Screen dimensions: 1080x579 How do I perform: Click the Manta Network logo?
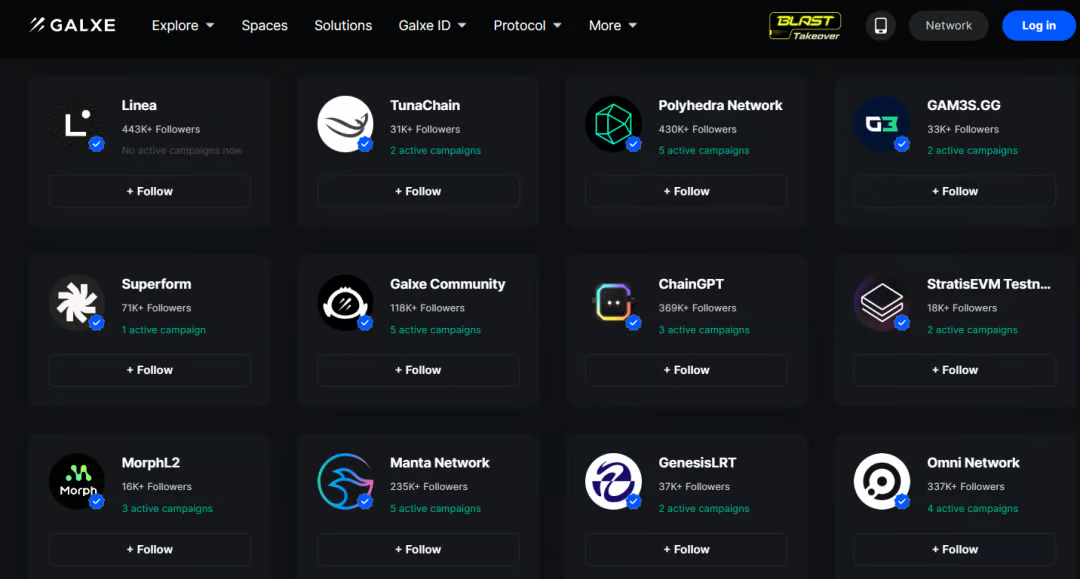345,481
